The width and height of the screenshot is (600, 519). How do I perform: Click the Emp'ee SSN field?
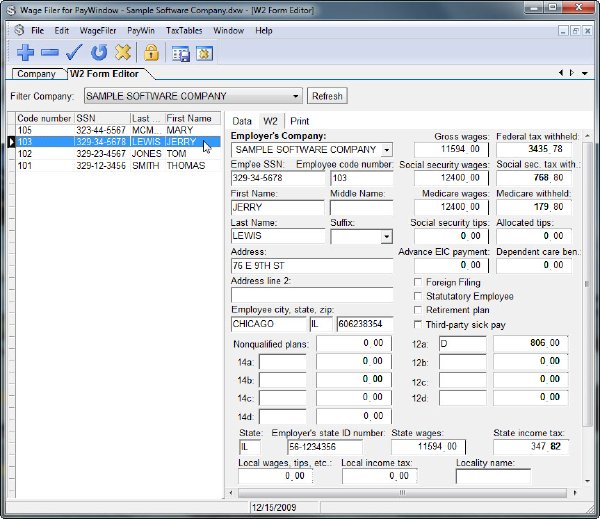[x=278, y=178]
